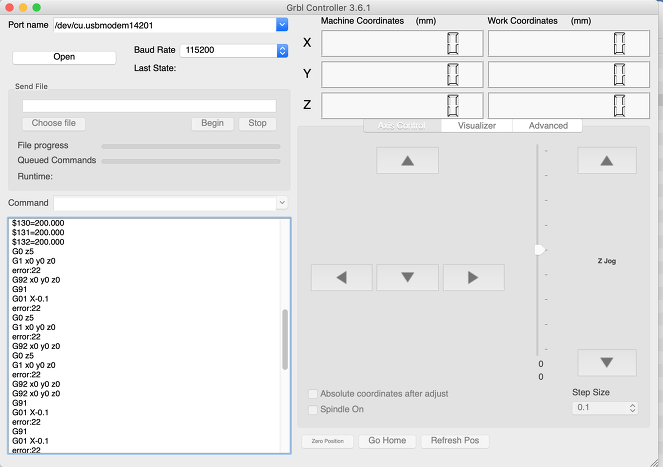The height and width of the screenshot is (467, 663).
Task: Jog Y axis down with the down arrow
Action: tap(407, 277)
